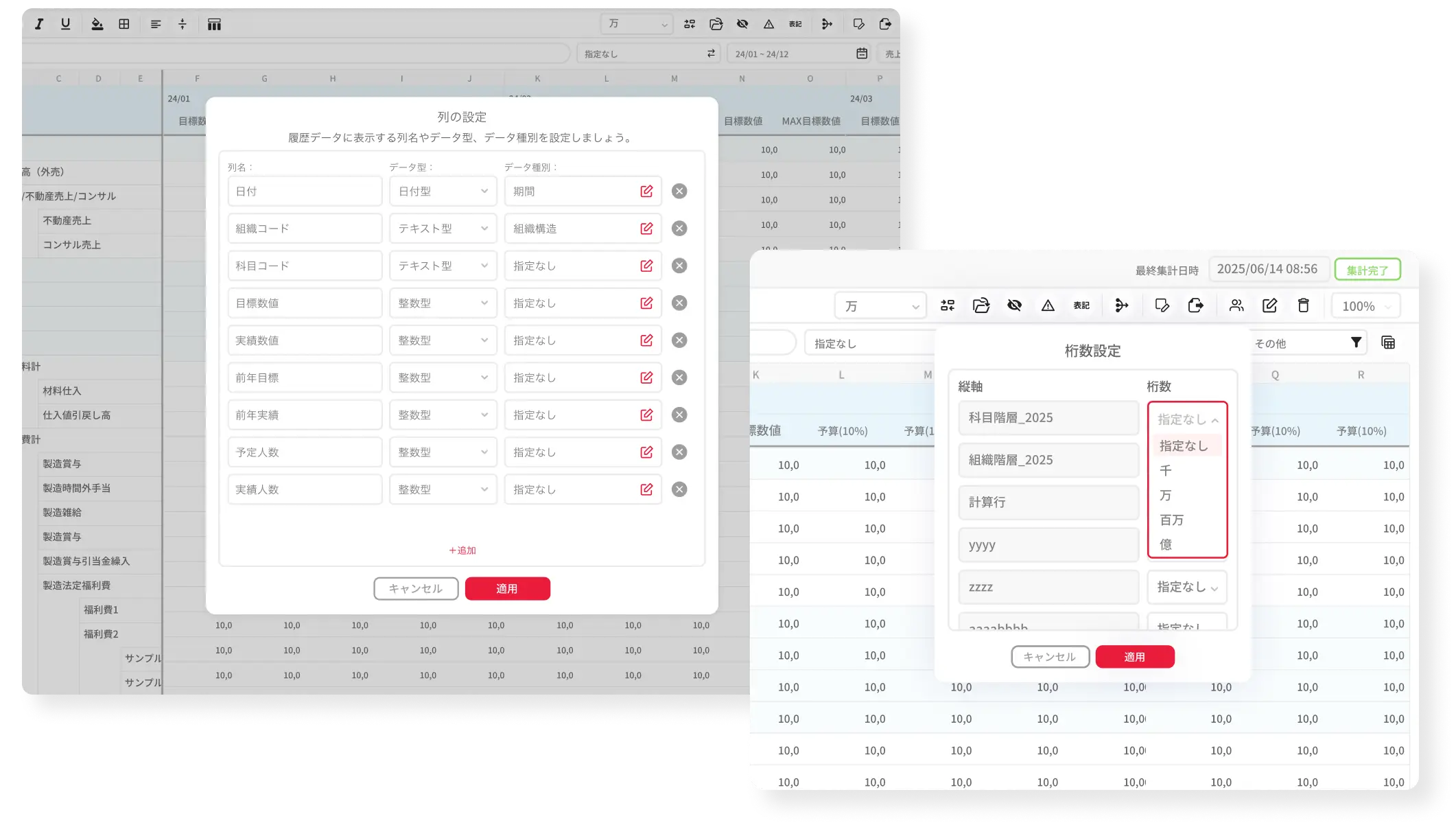Click the users icon in right toolbar

click(1236, 305)
